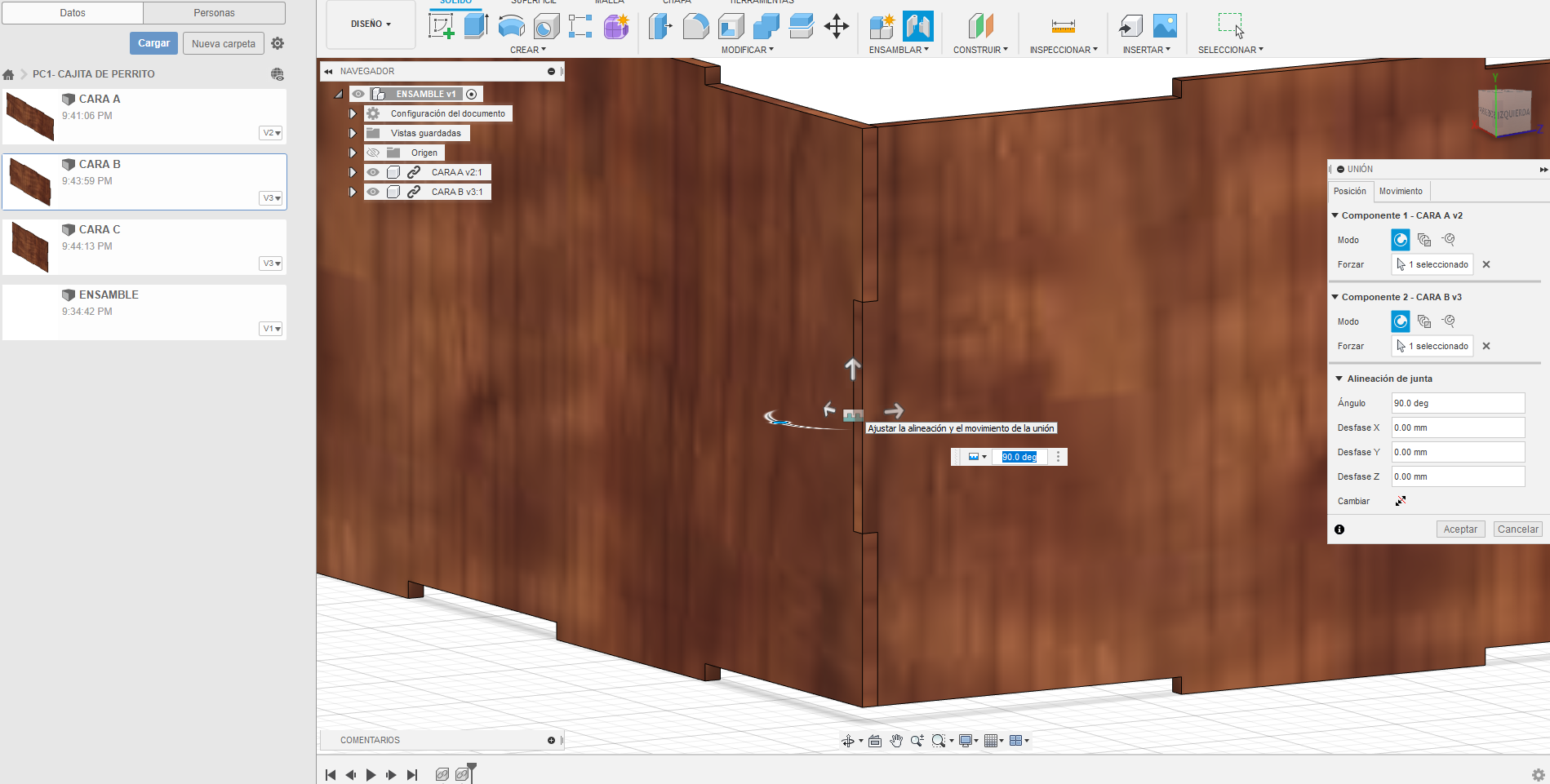1550x784 pixels.
Task: Open the INSERTAR menu
Action: (x=1146, y=50)
